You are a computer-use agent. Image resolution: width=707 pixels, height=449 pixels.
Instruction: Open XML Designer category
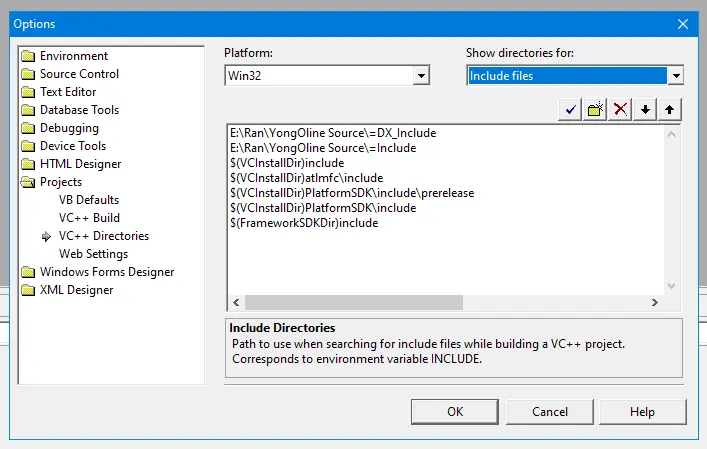pyautogui.click(x=77, y=290)
